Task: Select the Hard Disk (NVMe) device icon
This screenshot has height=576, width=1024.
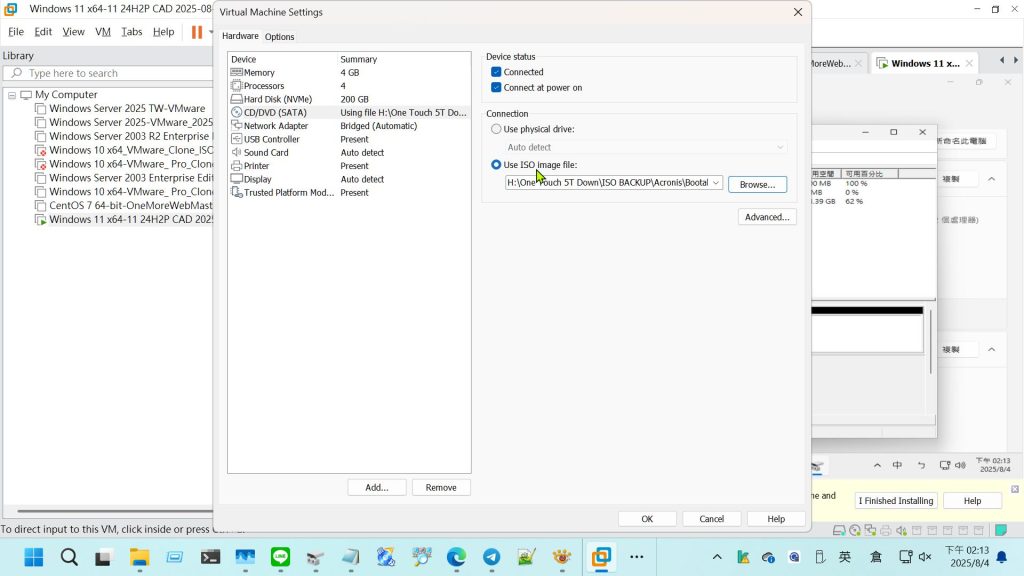Action: coord(237,99)
